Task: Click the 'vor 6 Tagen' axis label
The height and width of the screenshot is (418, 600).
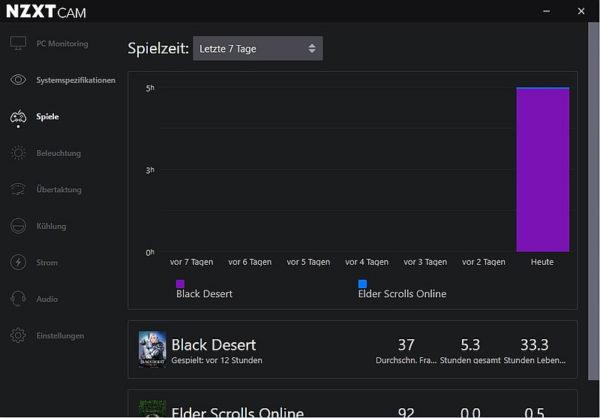Action: (x=250, y=262)
